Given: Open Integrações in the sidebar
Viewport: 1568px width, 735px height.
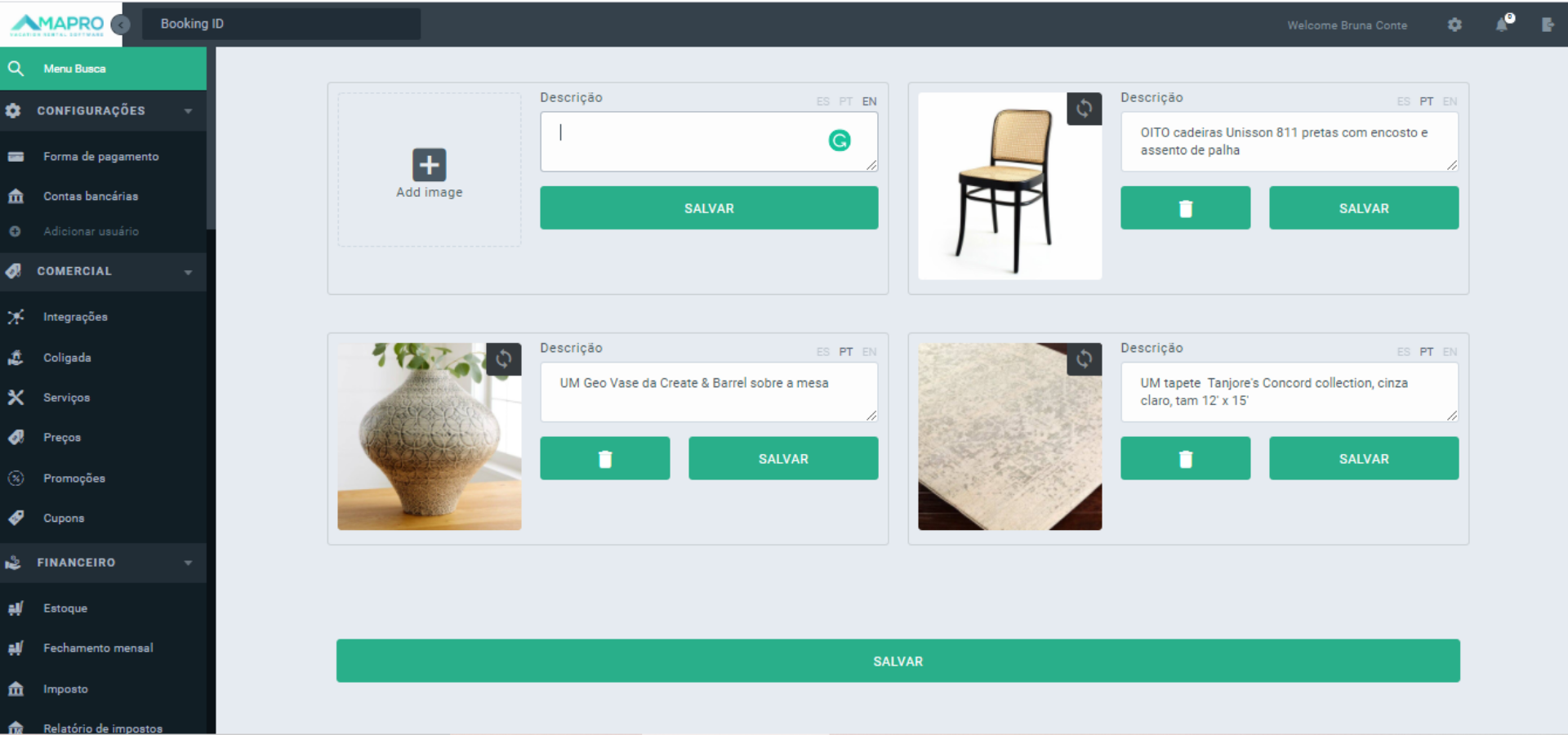Looking at the screenshot, I should click(75, 317).
